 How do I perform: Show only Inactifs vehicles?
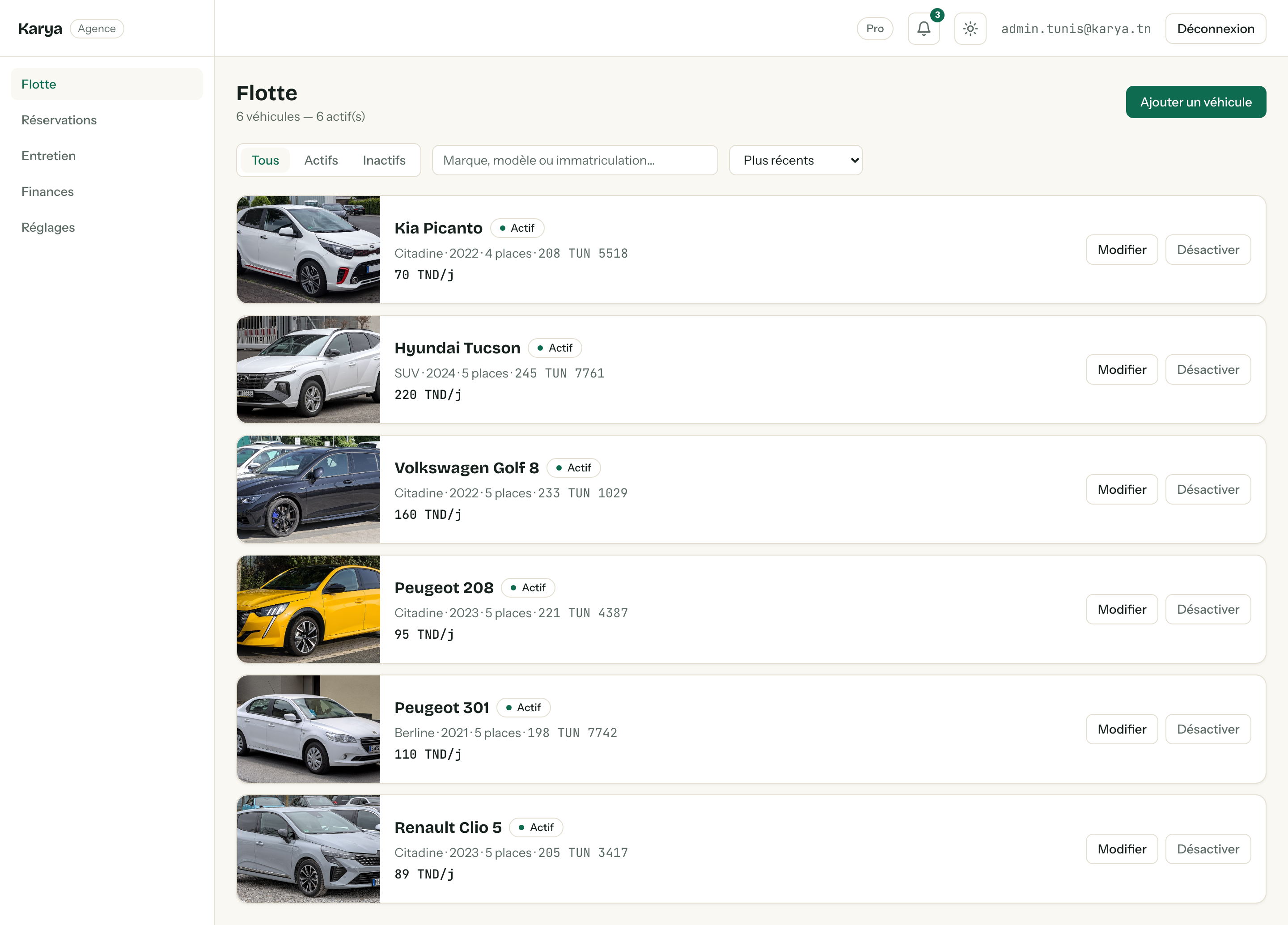384,160
